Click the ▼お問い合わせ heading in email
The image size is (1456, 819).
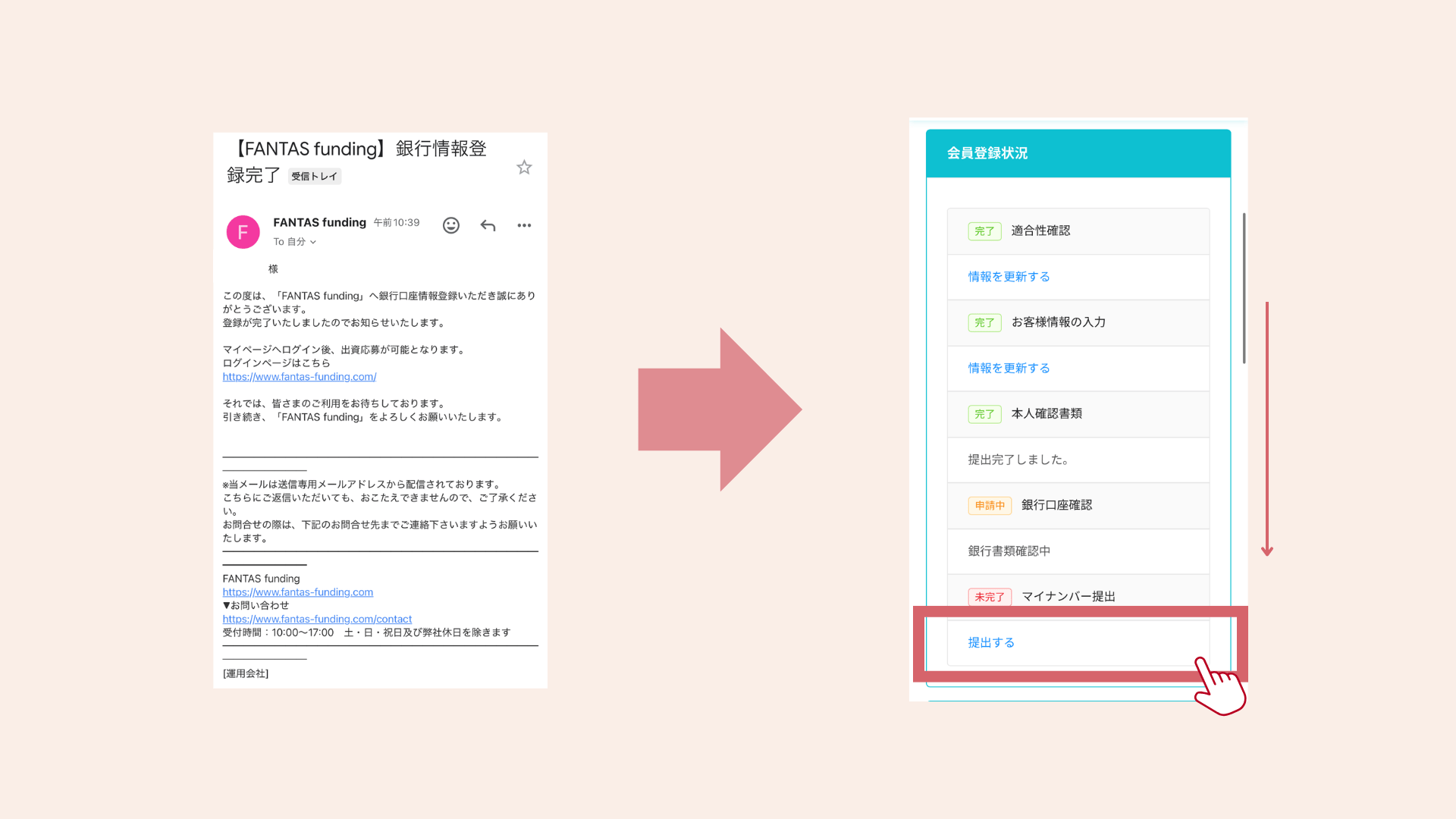(256, 606)
